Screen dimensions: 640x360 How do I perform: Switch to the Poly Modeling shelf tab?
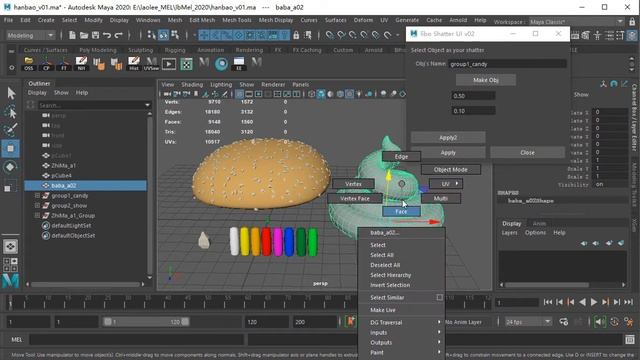[98, 50]
